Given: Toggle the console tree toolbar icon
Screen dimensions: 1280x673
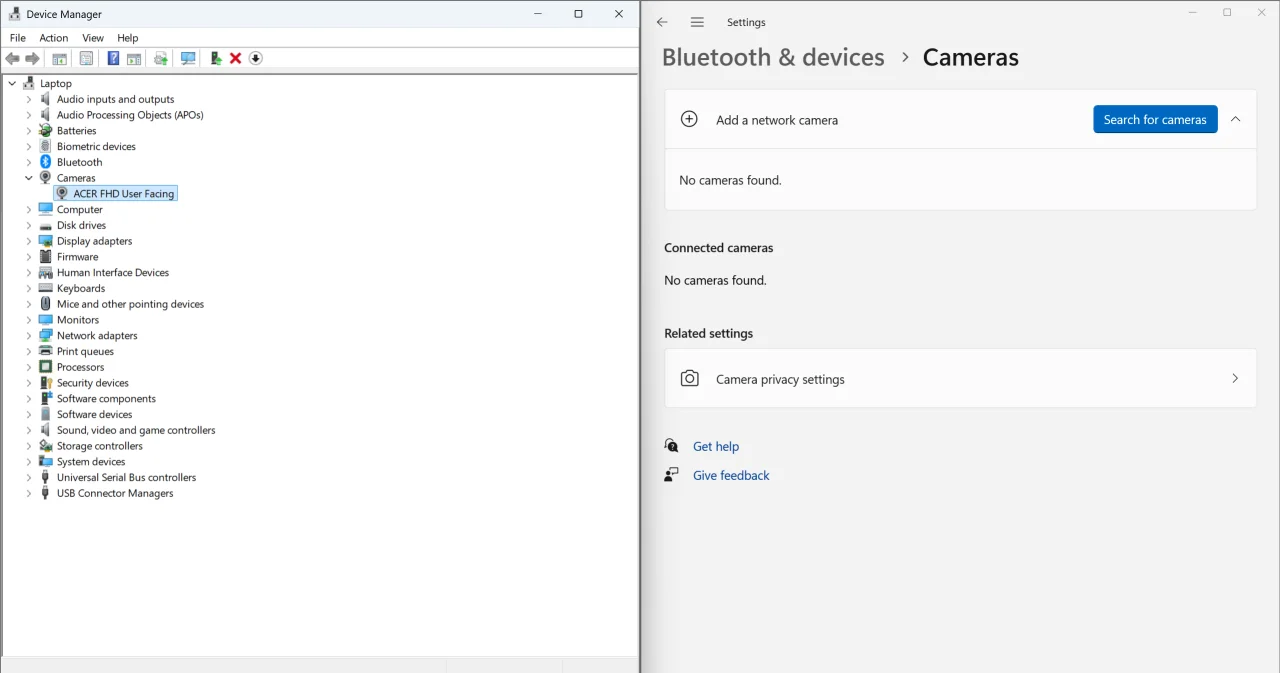Looking at the screenshot, I should [60, 59].
